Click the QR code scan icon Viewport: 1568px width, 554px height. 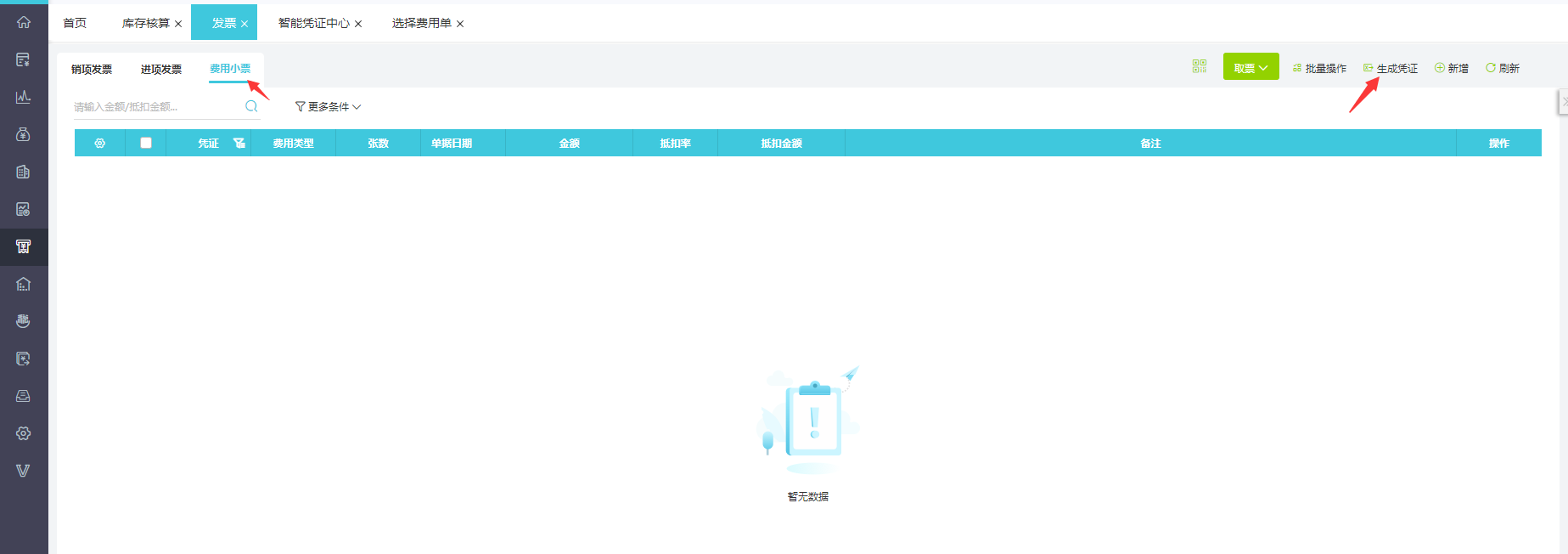click(x=1199, y=66)
